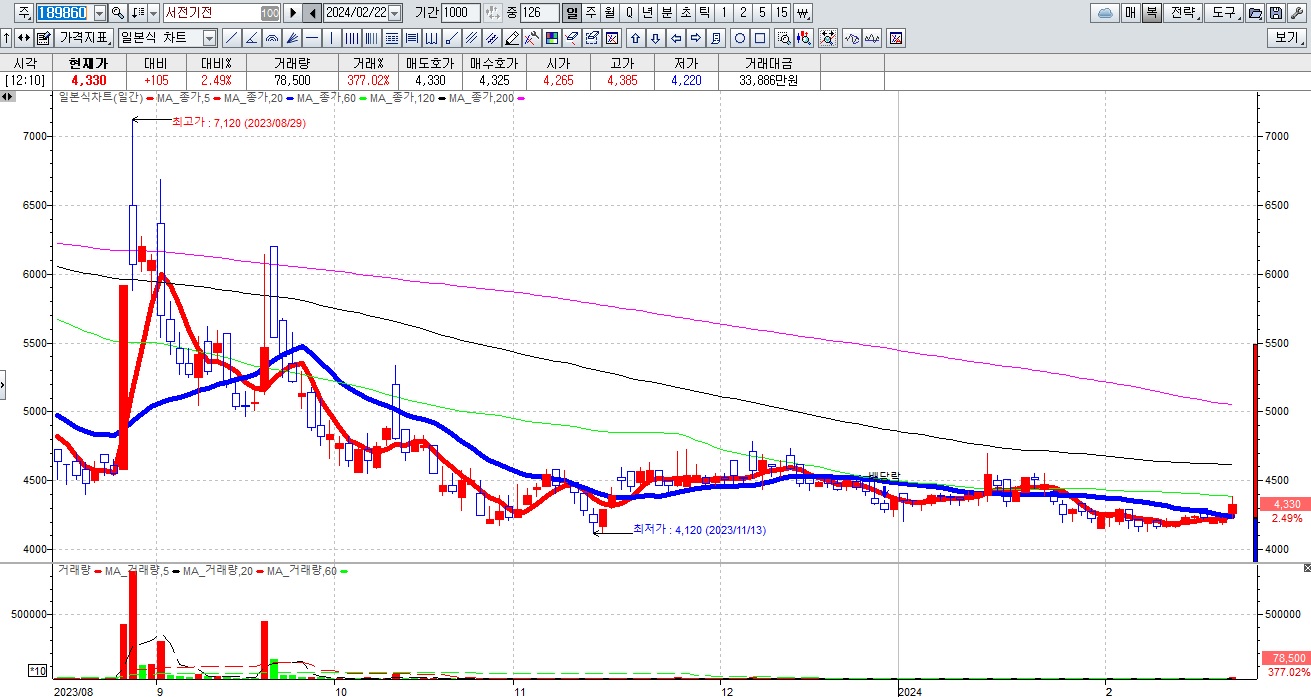The height and width of the screenshot is (697, 1311).
Task: Select the trend line drawing tool
Action: [x=231, y=38]
